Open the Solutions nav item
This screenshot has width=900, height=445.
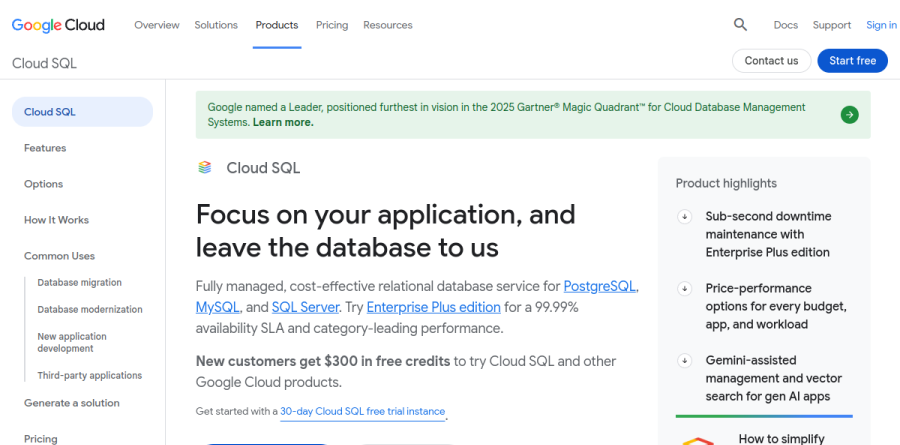[x=216, y=25]
